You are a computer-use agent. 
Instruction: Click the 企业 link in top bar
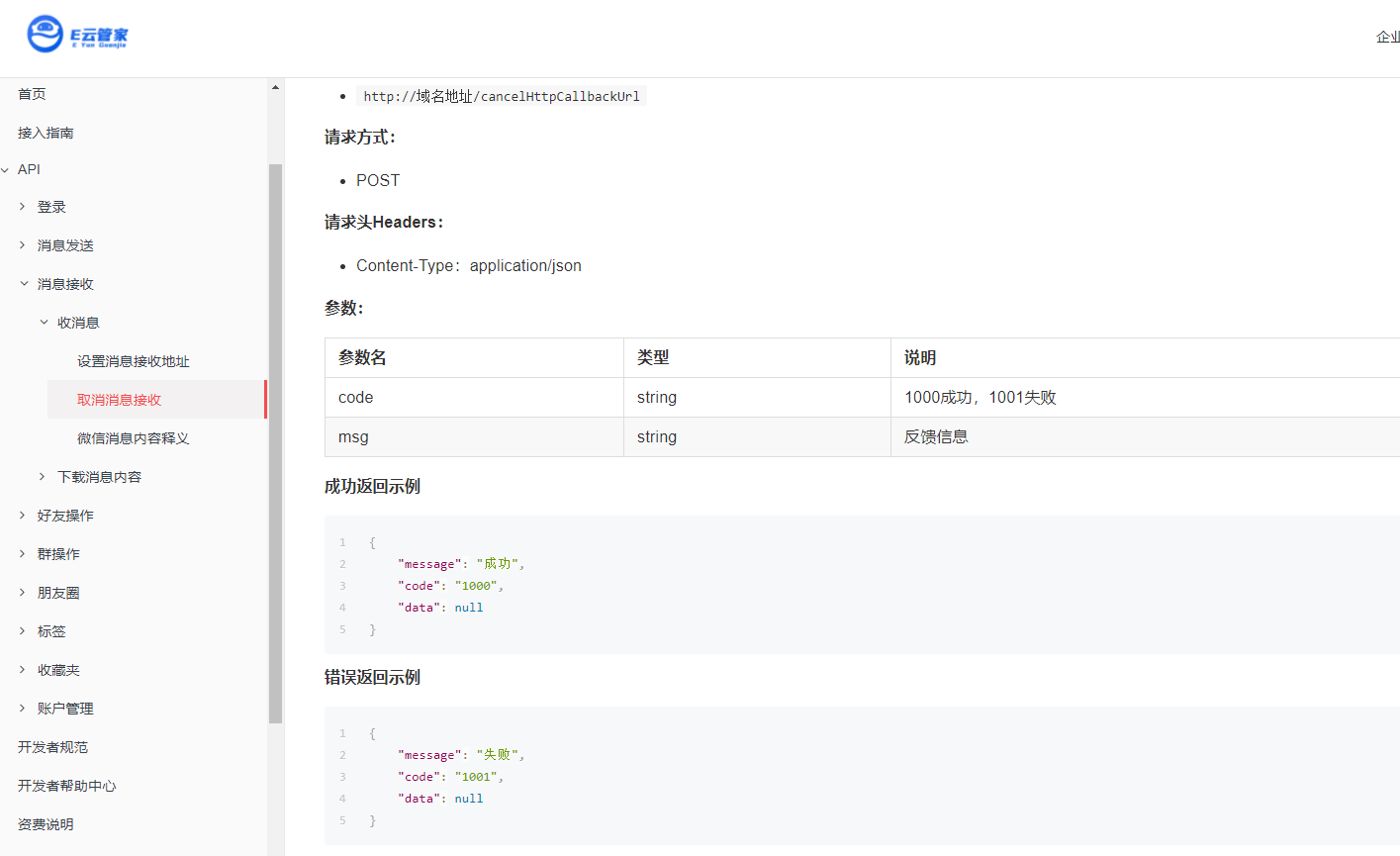coord(1388,37)
